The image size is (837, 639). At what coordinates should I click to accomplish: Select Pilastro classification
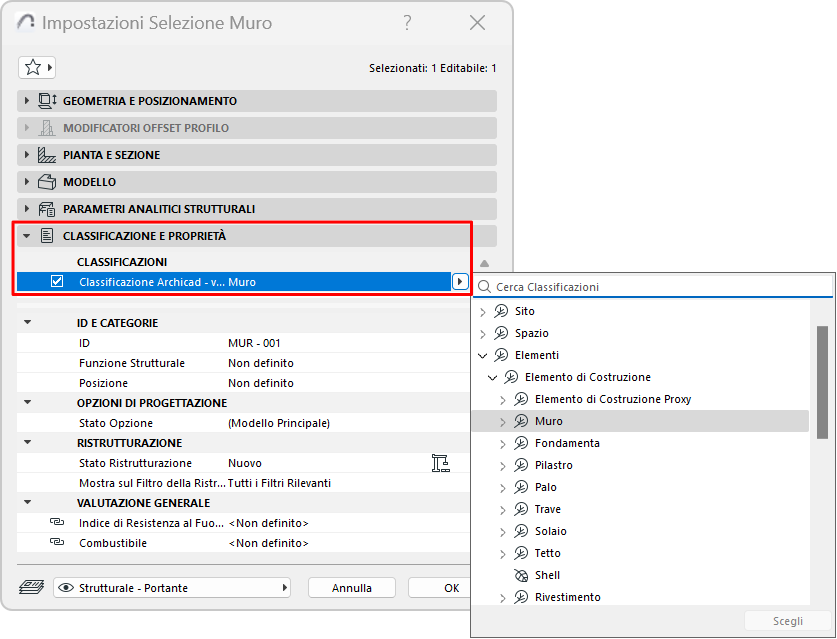tap(554, 465)
